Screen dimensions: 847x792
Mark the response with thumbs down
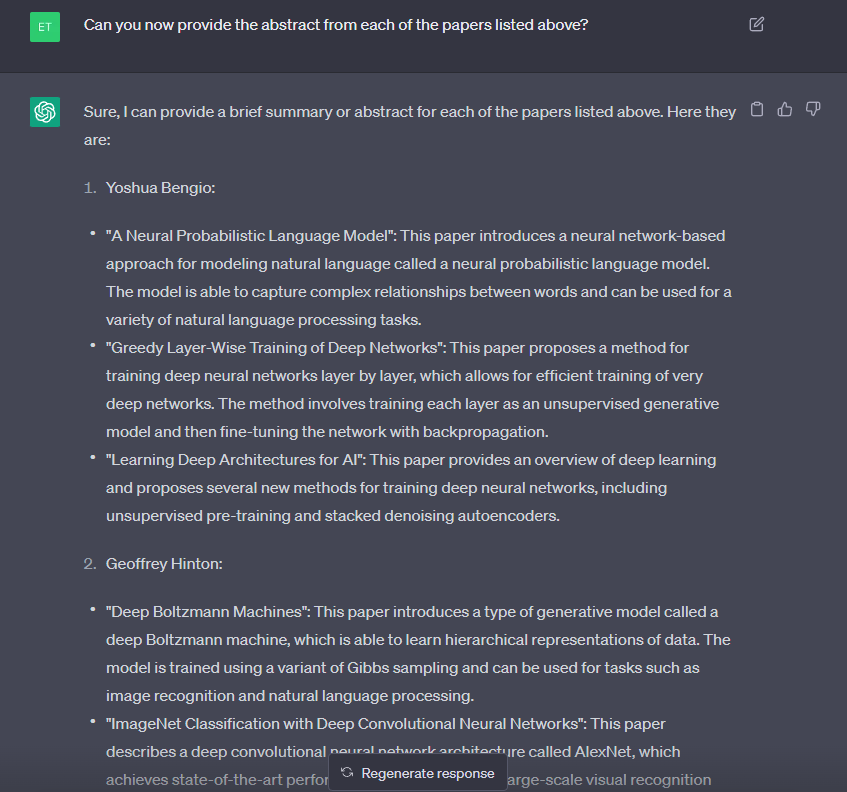813,109
